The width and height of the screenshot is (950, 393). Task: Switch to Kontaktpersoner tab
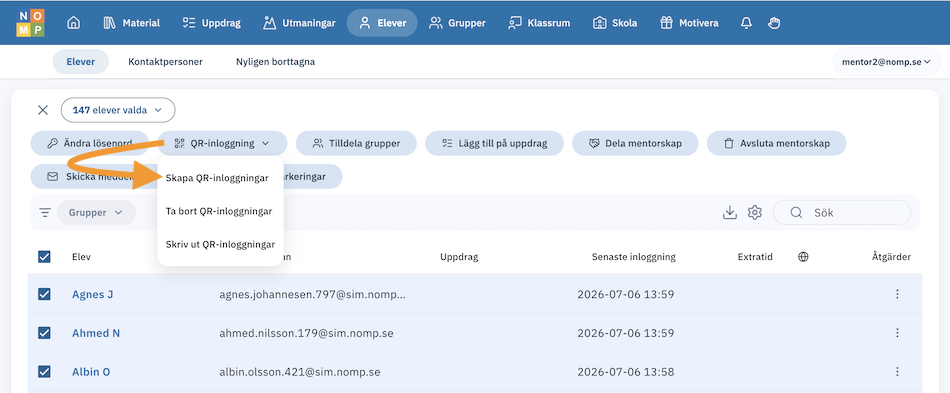coord(165,62)
